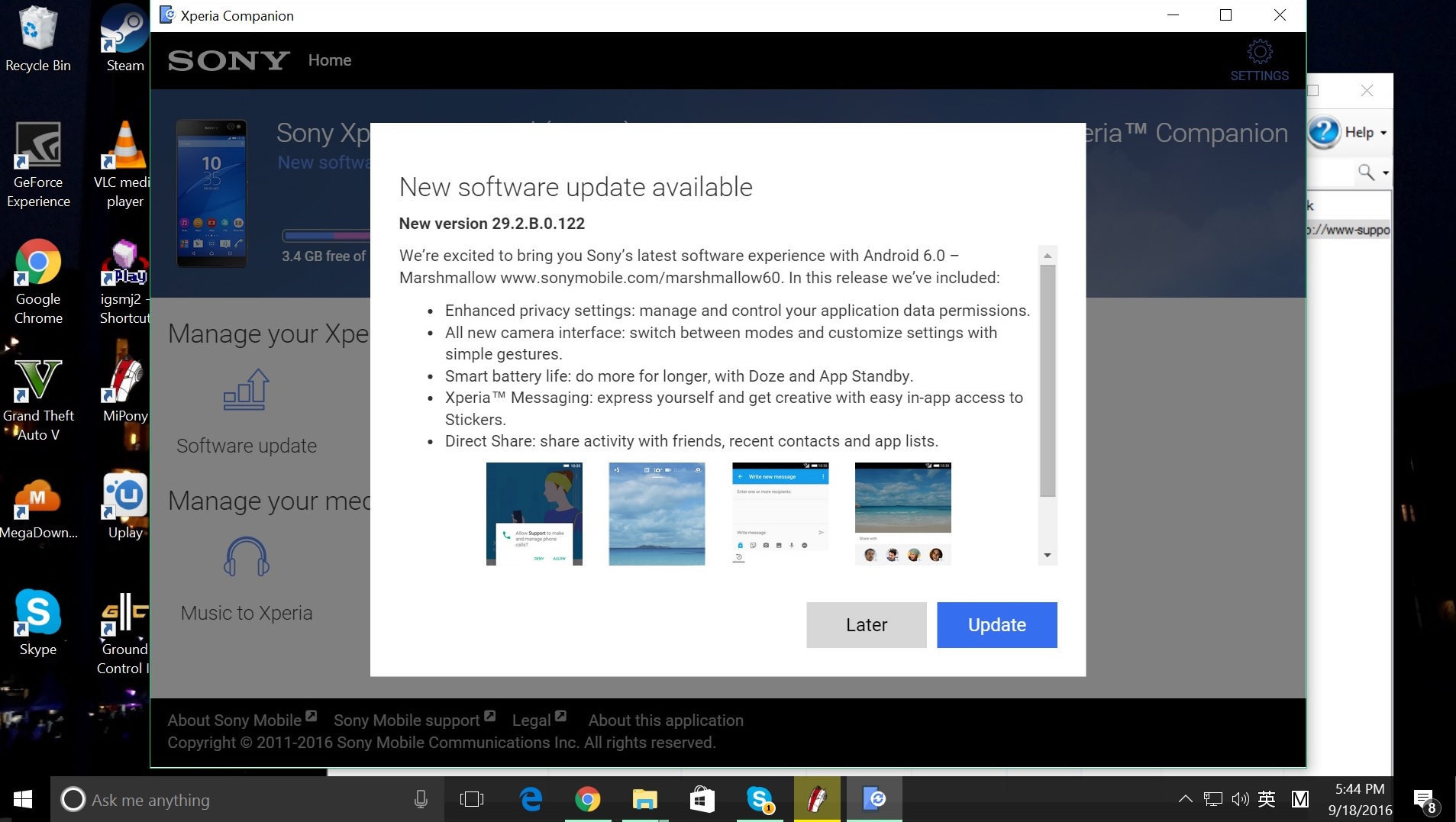This screenshot has height=822, width=1456.
Task: Click the Sony logo
Action: [x=228, y=60]
